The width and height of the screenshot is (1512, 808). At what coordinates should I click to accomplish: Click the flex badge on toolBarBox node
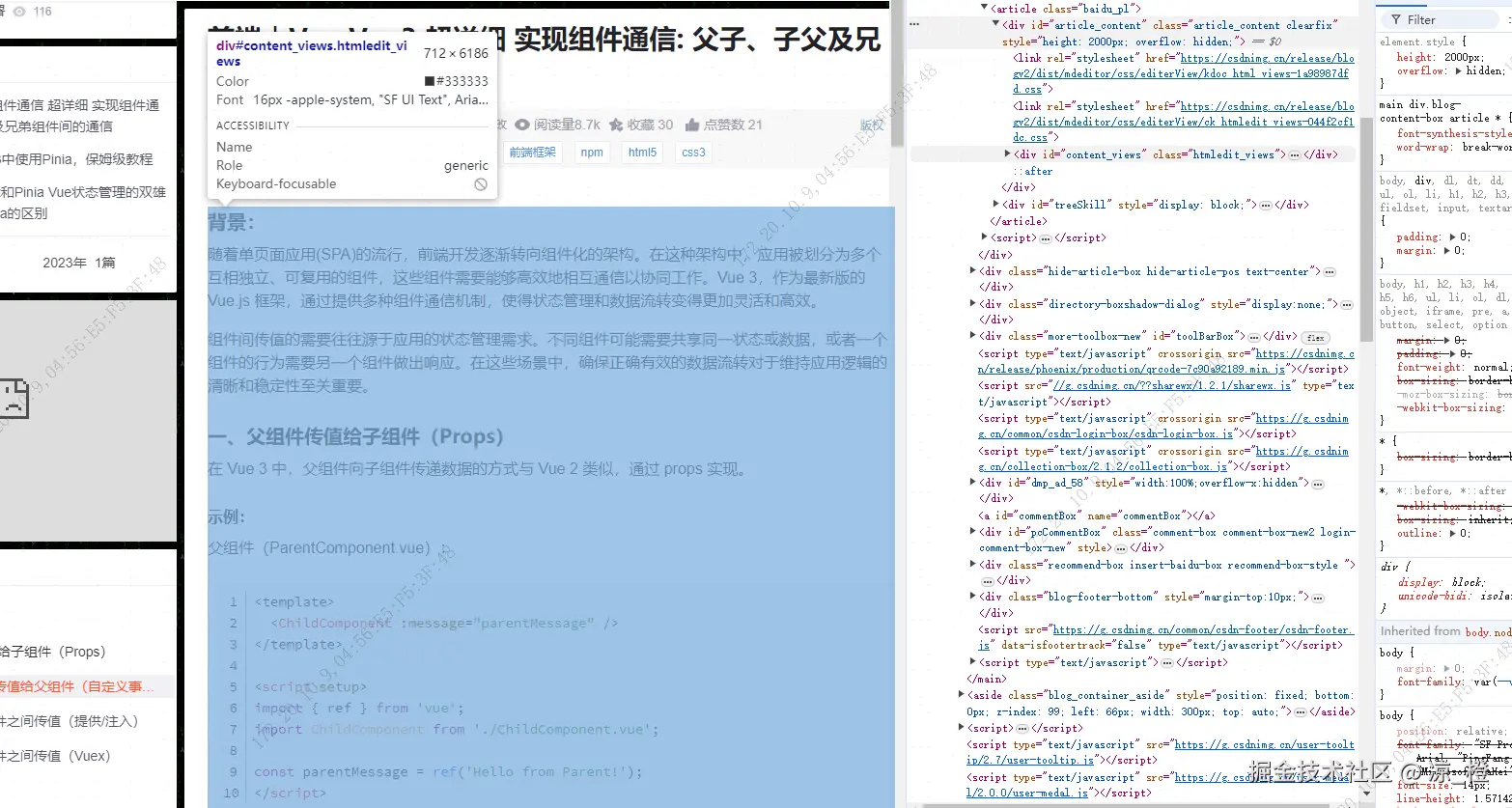pos(1314,337)
